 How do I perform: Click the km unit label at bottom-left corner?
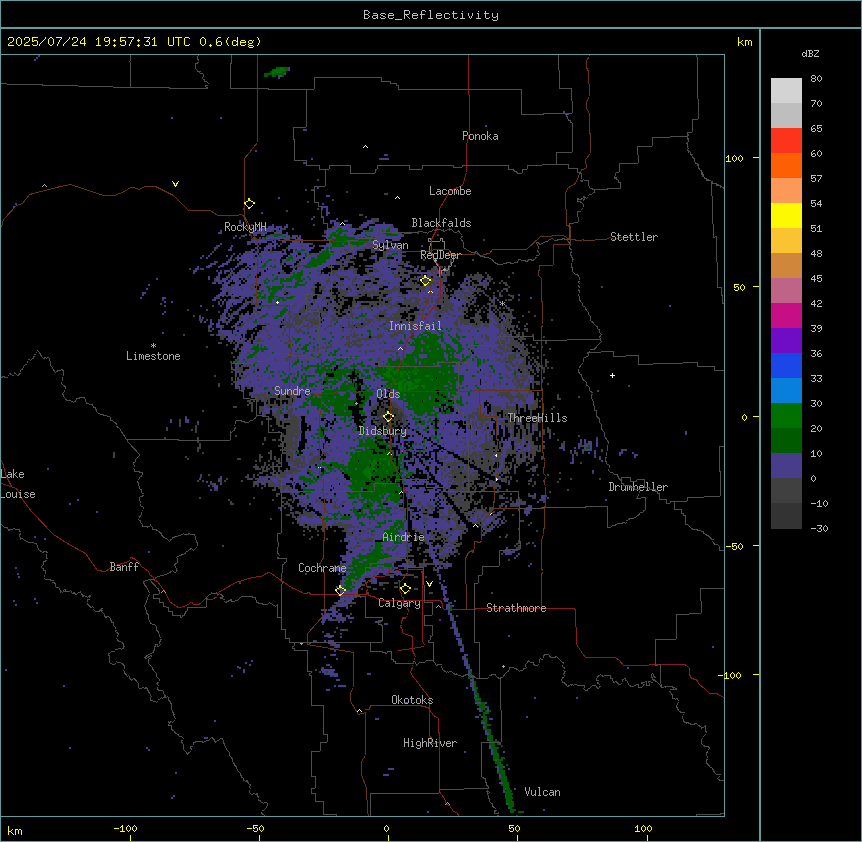tap(15, 830)
